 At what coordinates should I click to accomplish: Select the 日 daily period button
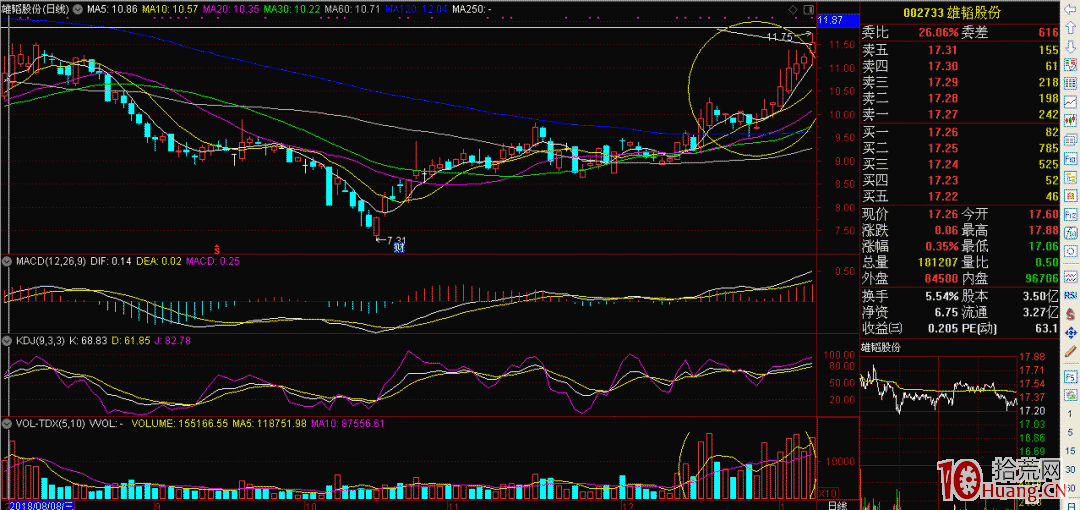point(1070,504)
